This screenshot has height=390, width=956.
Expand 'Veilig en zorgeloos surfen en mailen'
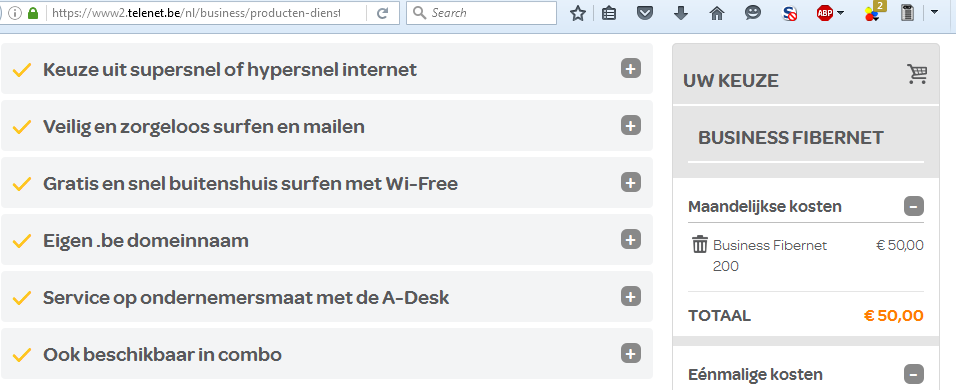[x=631, y=126]
